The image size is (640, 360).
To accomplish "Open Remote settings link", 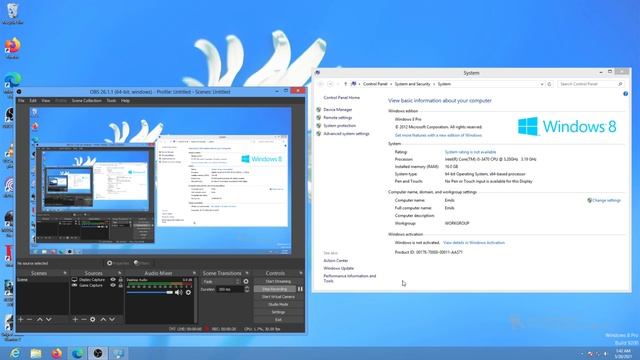I will 338,118.
